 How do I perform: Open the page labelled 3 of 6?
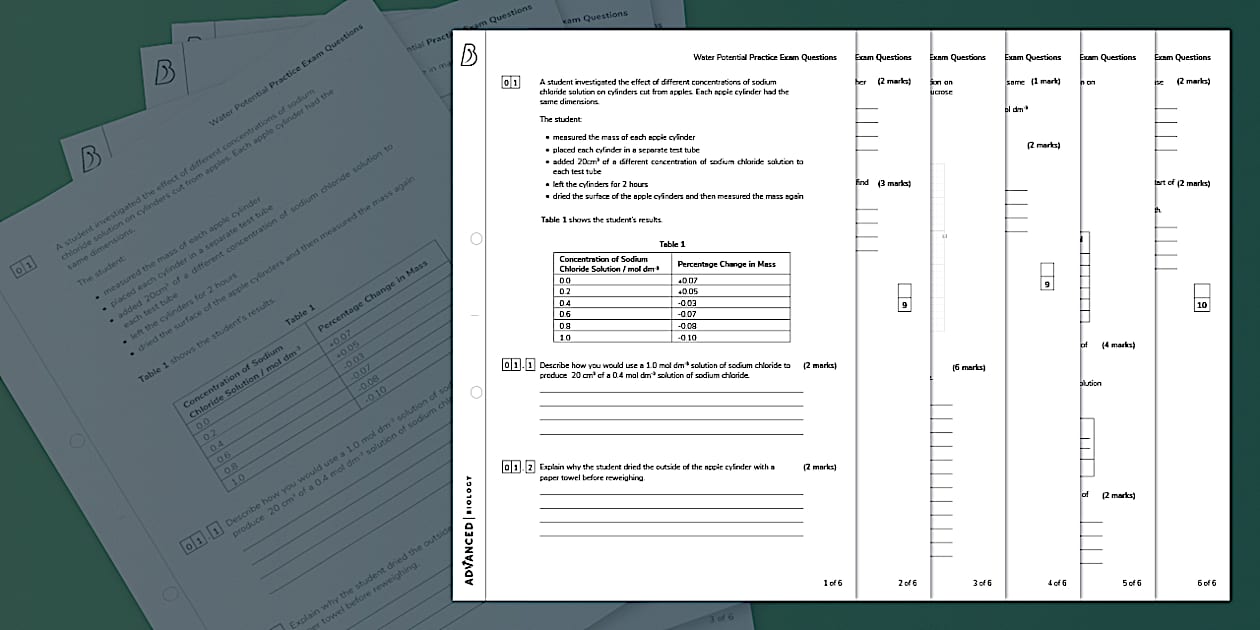(982, 582)
